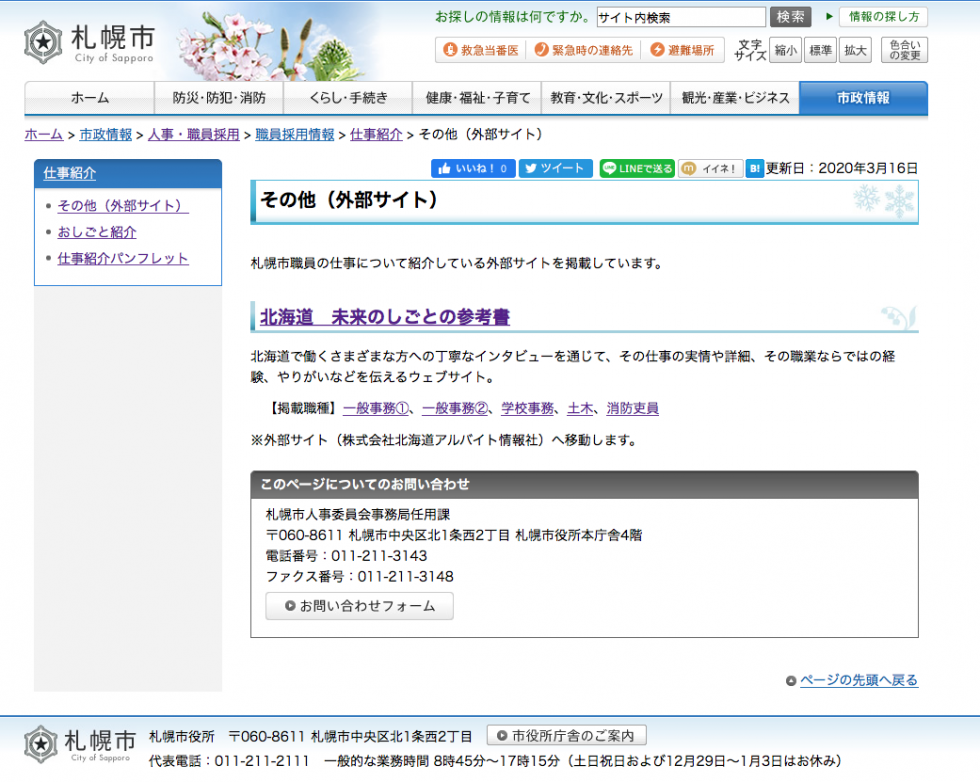
Task: Select the 市政情報 navigation tab
Action: tap(863, 98)
